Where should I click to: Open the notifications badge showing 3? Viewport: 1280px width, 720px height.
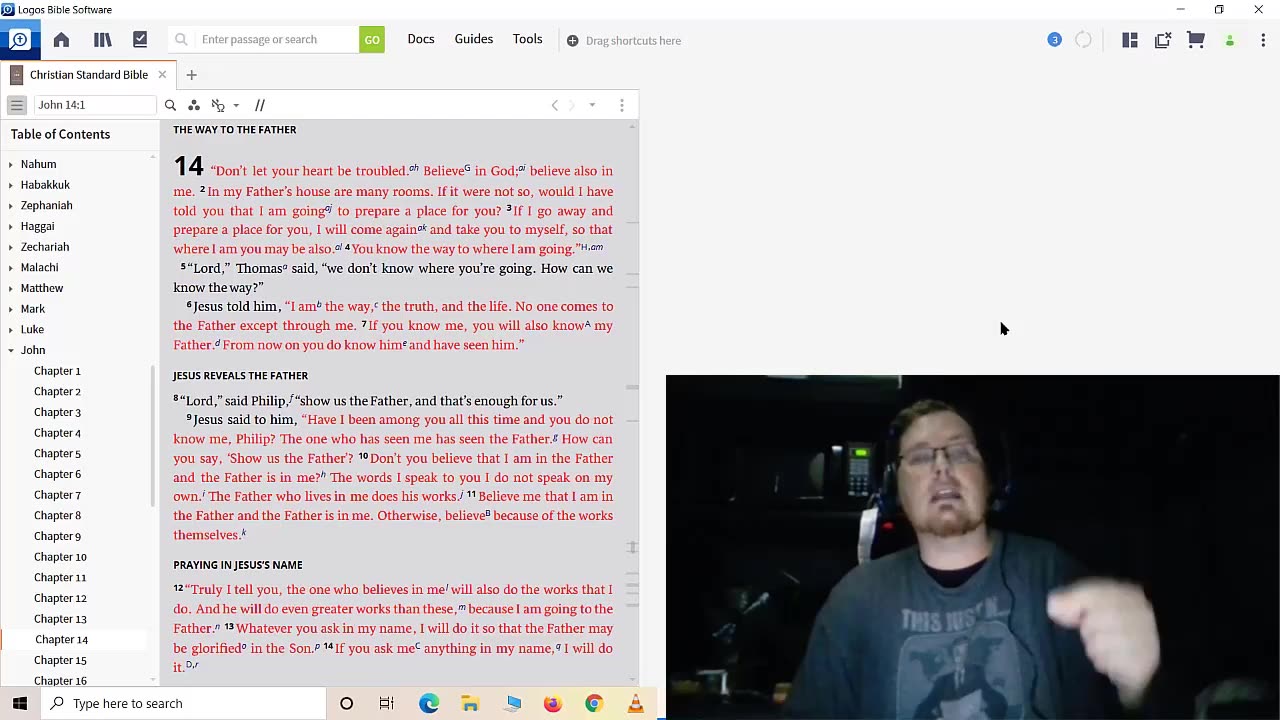[1054, 40]
